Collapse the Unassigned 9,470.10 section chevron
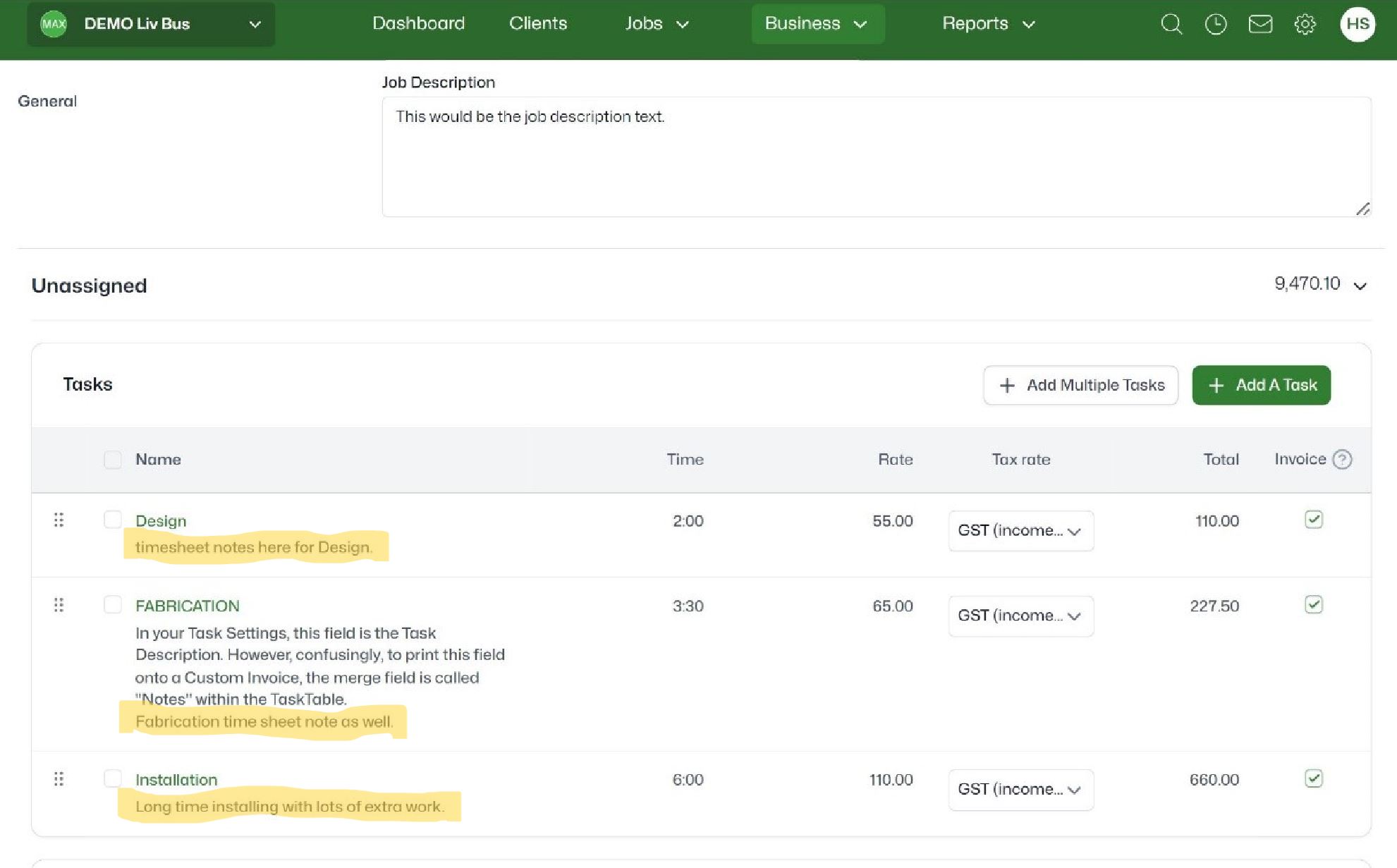 1360,286
